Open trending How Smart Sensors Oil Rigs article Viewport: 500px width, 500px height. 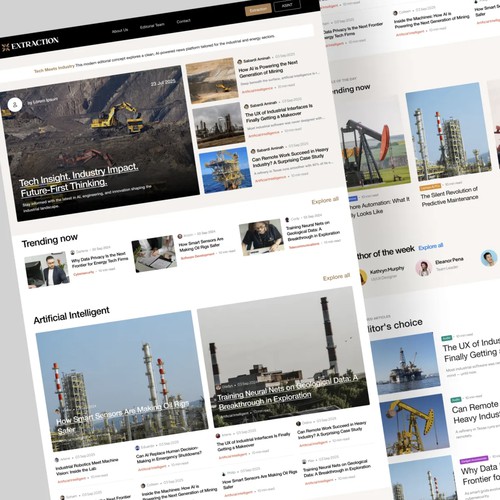click(x=201, y=245)
